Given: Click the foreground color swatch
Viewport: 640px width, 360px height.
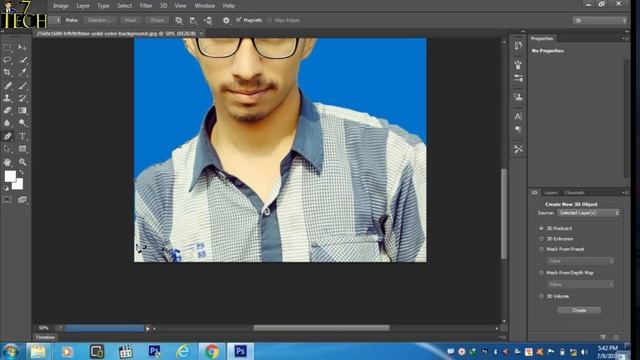Looking at the screenshot, I should point(10,176).
